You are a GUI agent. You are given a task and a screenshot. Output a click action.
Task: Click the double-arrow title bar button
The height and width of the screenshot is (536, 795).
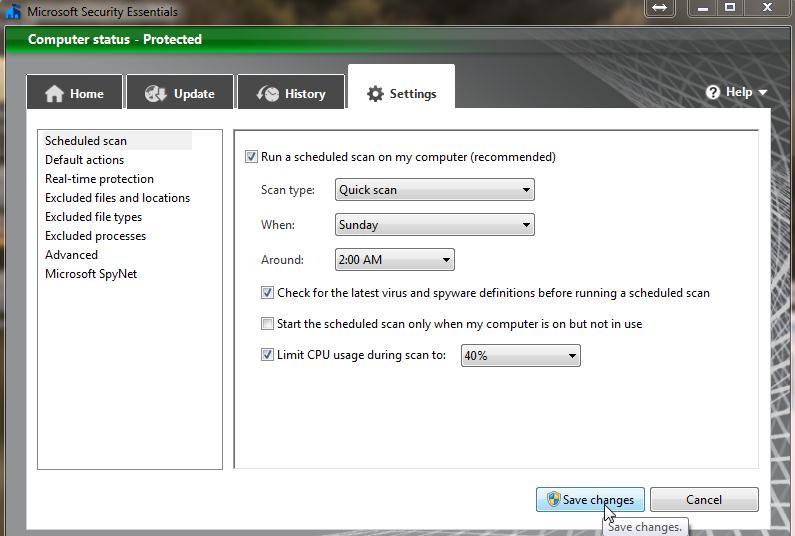(659, 8)
